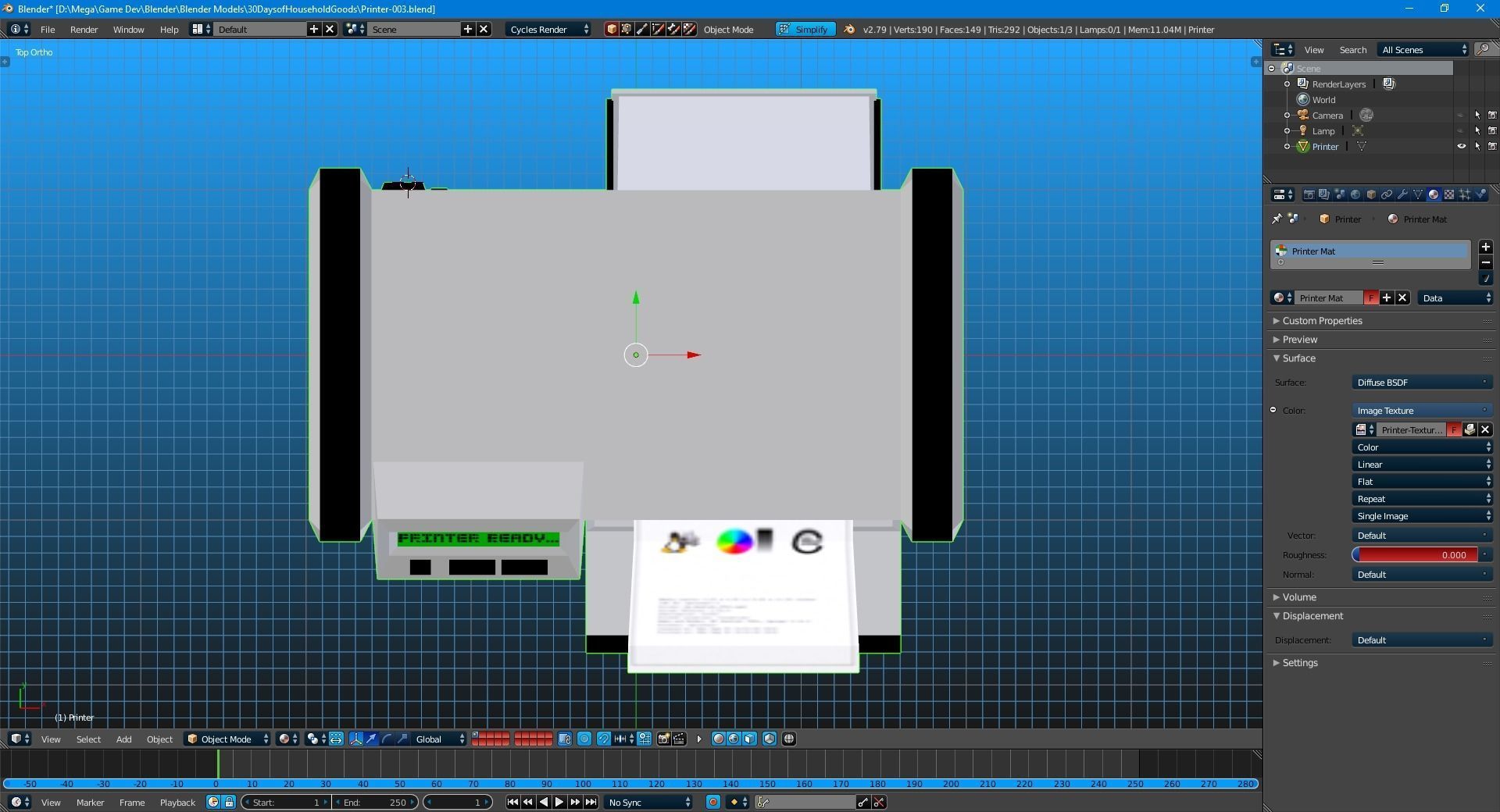Select the Object properties tab (orange cube)
This screenshot has height=812, width=1500.
(1371, 194)
